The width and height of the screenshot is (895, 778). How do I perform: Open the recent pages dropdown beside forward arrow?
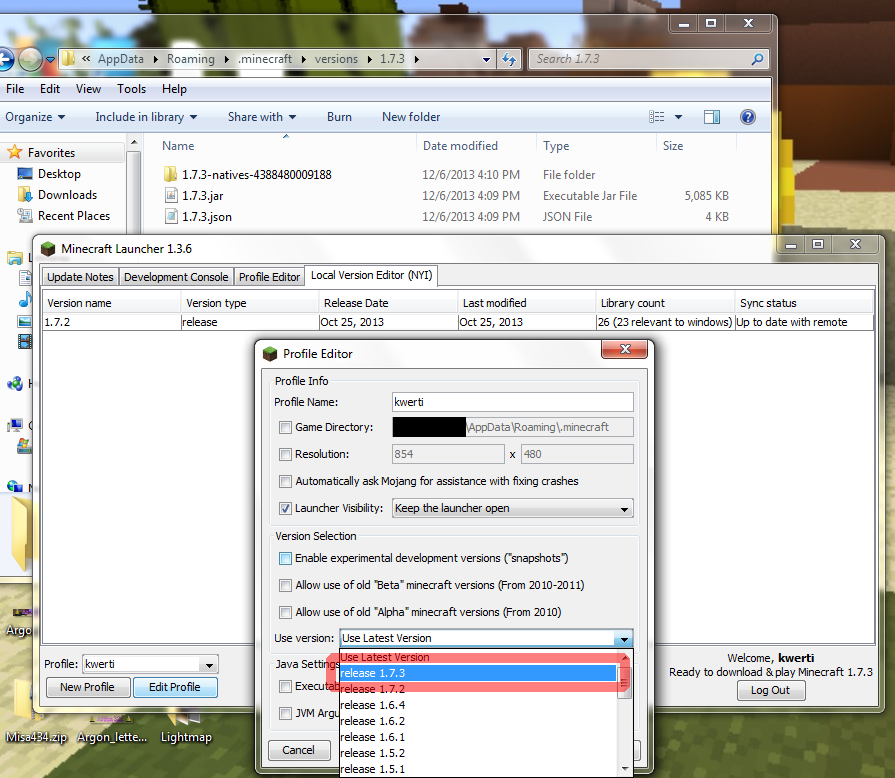(x=50, y=59)
